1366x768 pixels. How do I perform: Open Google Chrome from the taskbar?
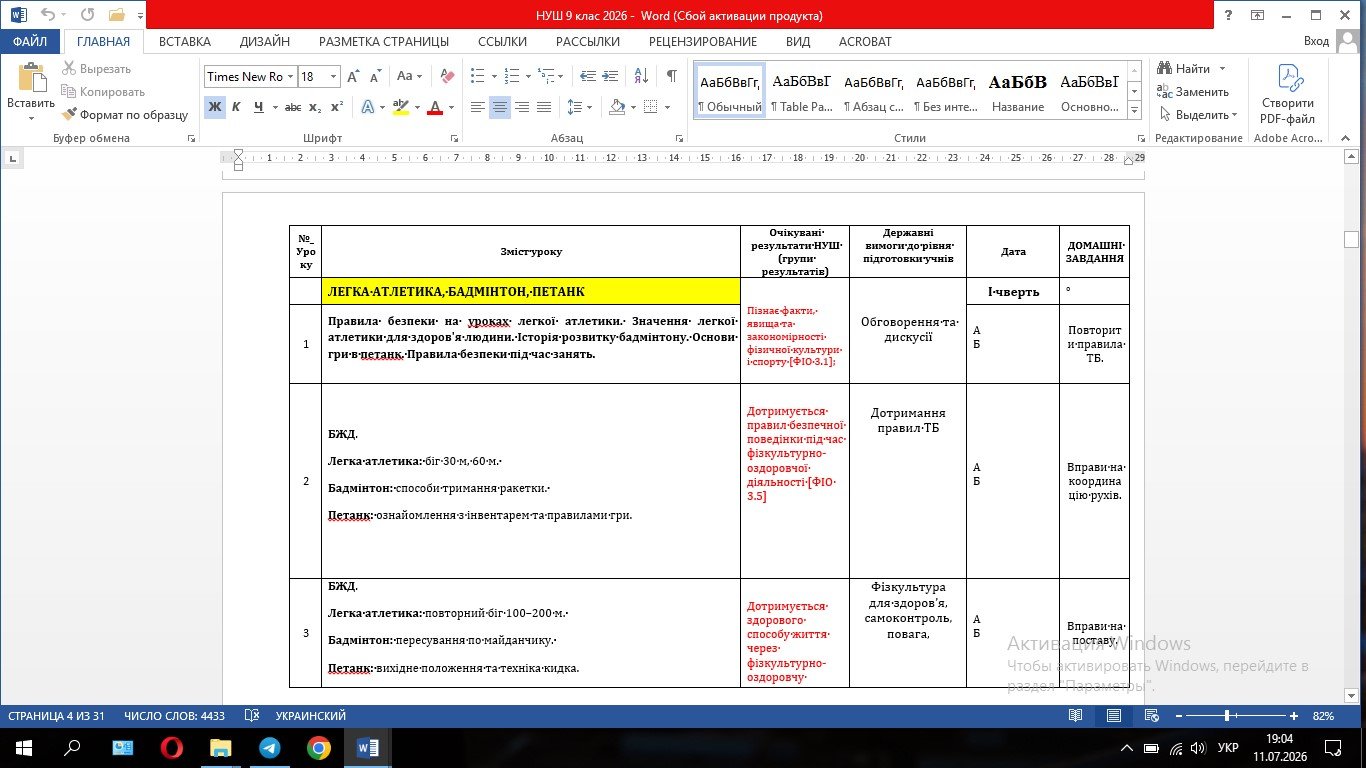pyautogui.click(x=319, y=748)
